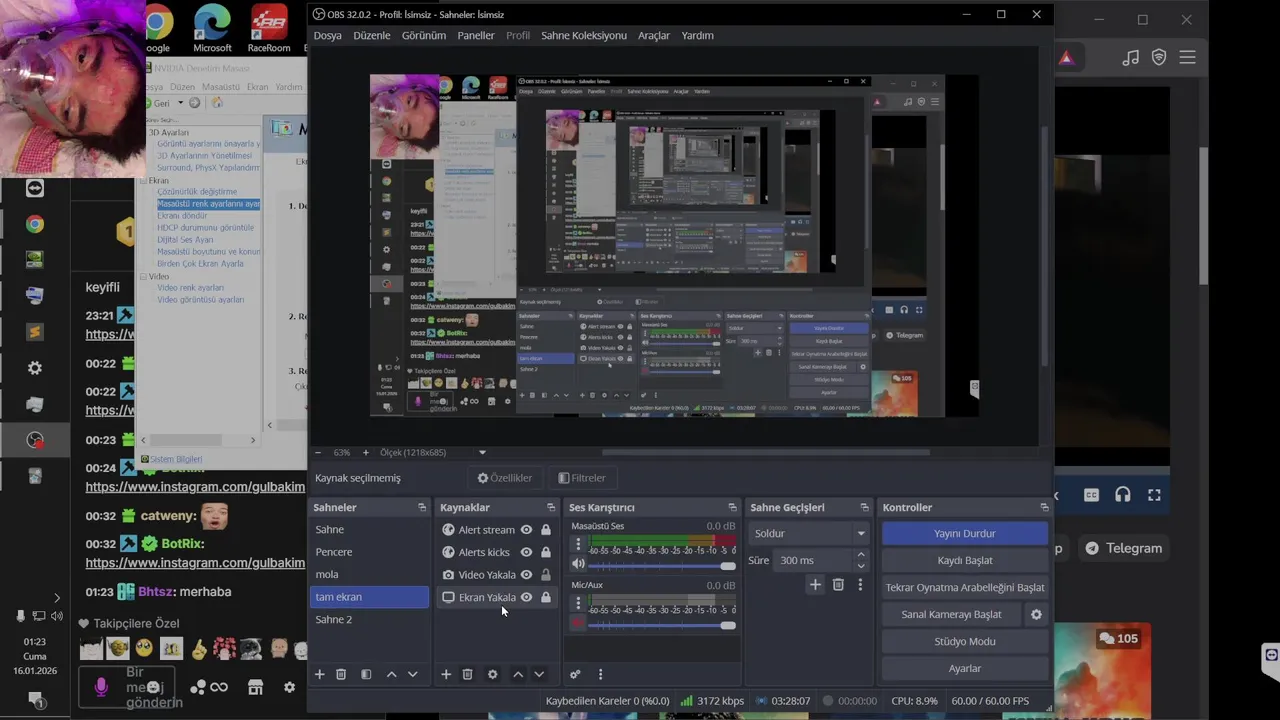Open the Ölçek preview scale dropdown
Screen dimensions: 1280x720
coord(482,452)
